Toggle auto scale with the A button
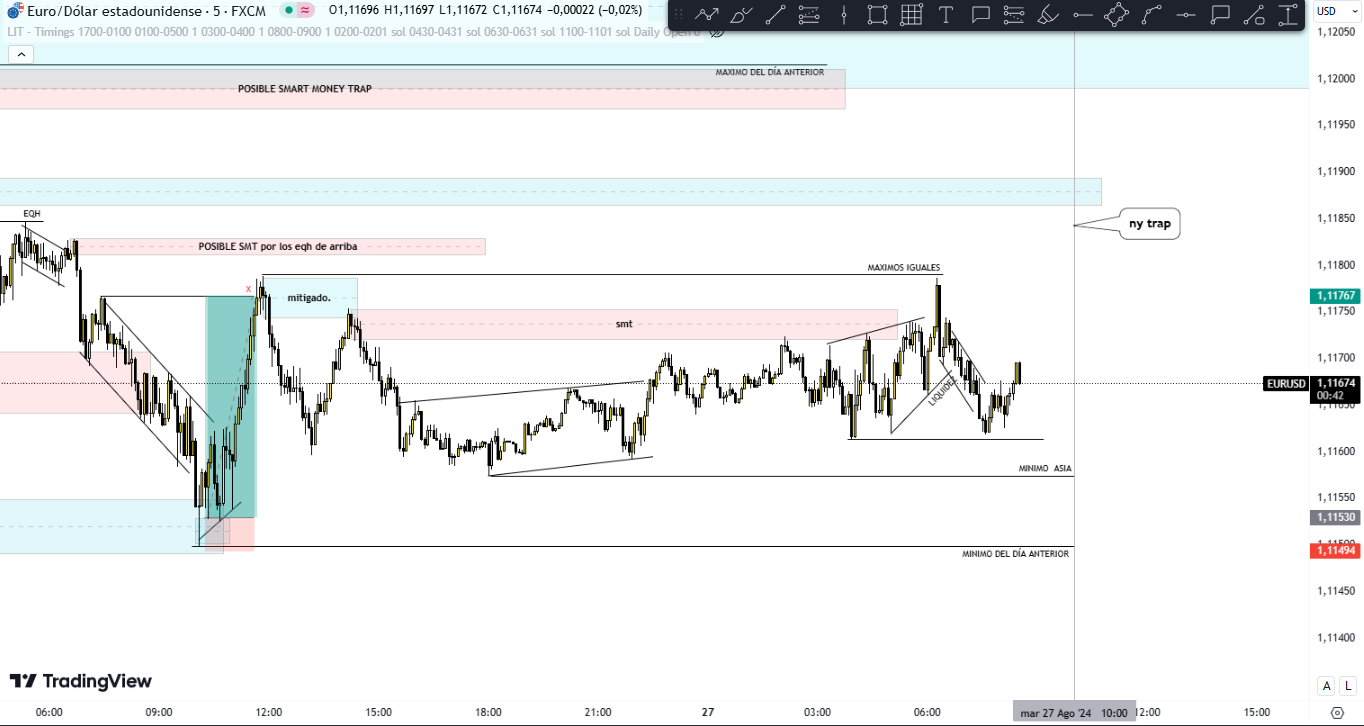 (x=1325, y=686)
